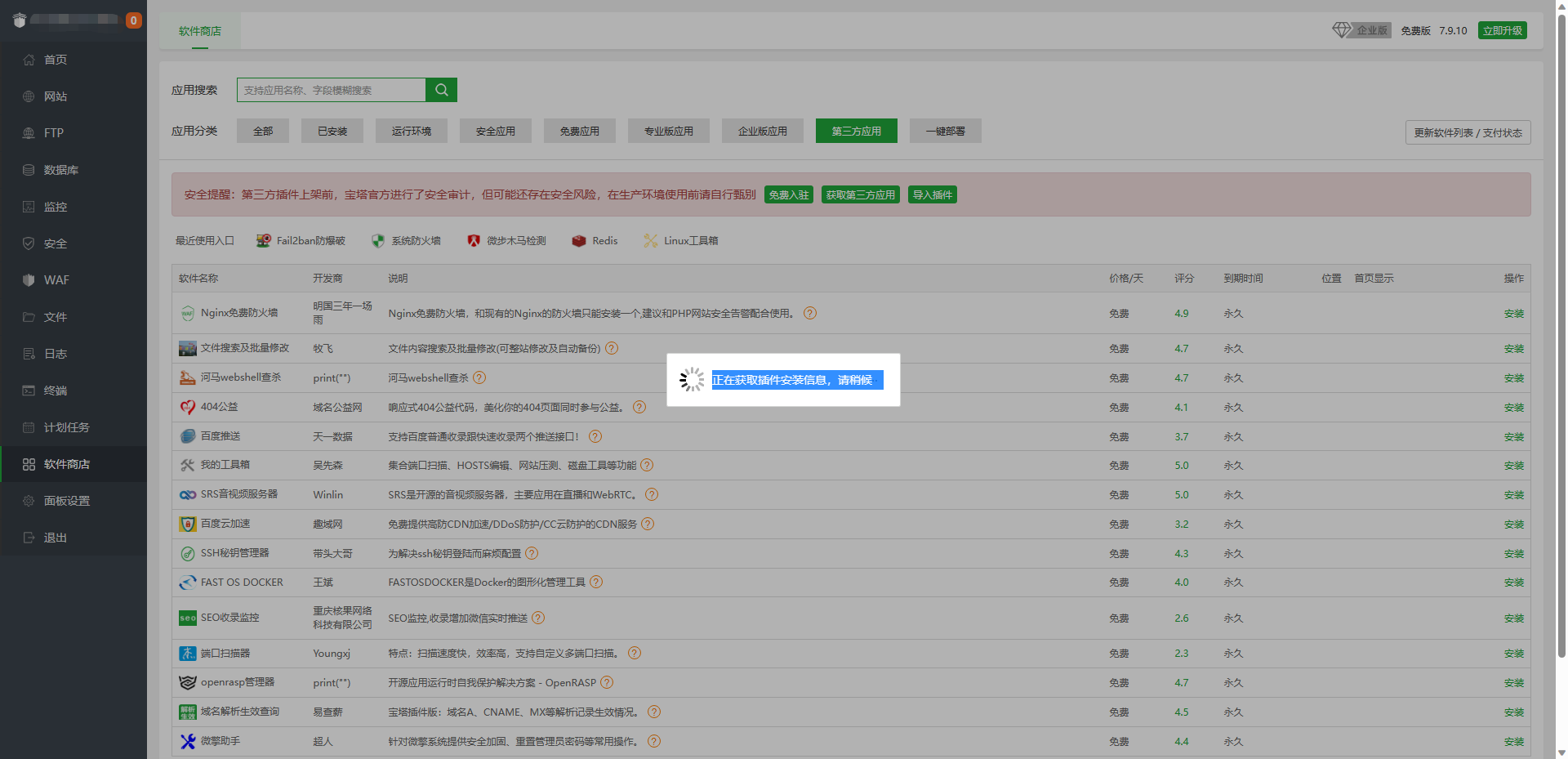Open Linux工具箱 recent shortcut icon
1568x759 pixels.
click(x=651, y=241)
